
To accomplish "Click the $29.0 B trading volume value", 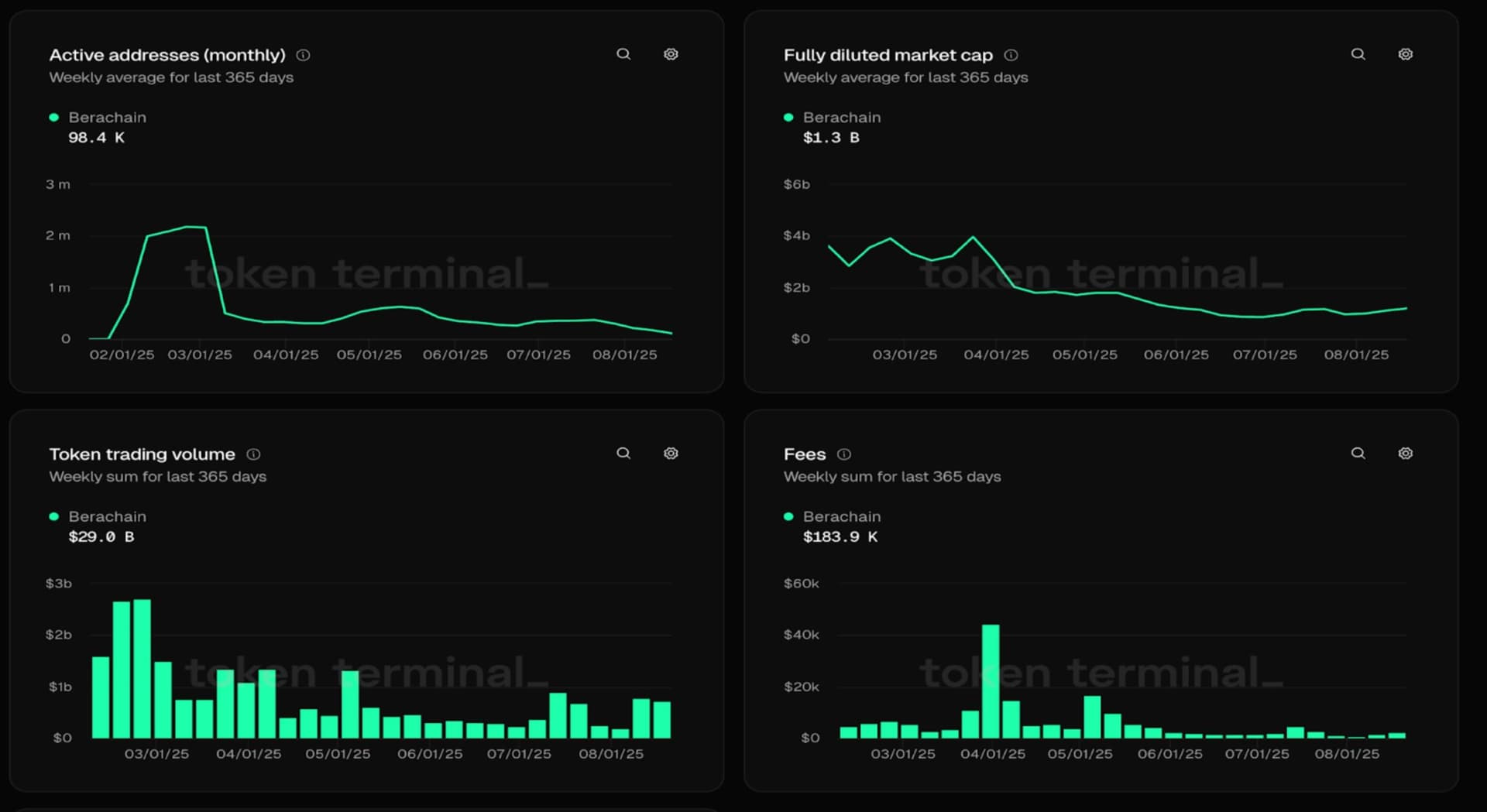I will click(x=101, y=536).
